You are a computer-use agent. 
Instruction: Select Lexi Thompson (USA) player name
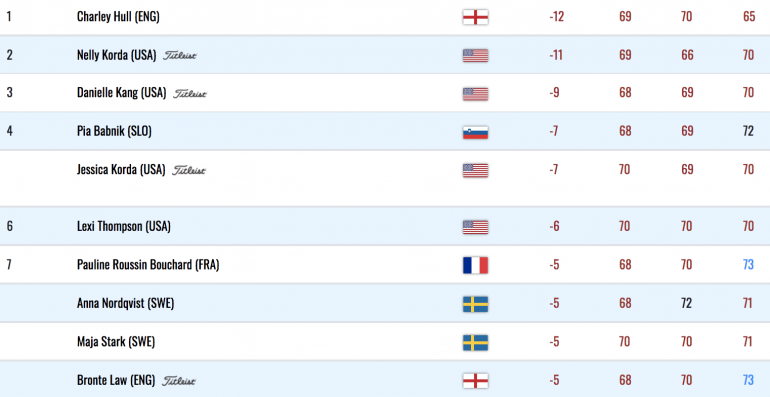(x=124, y=227)
